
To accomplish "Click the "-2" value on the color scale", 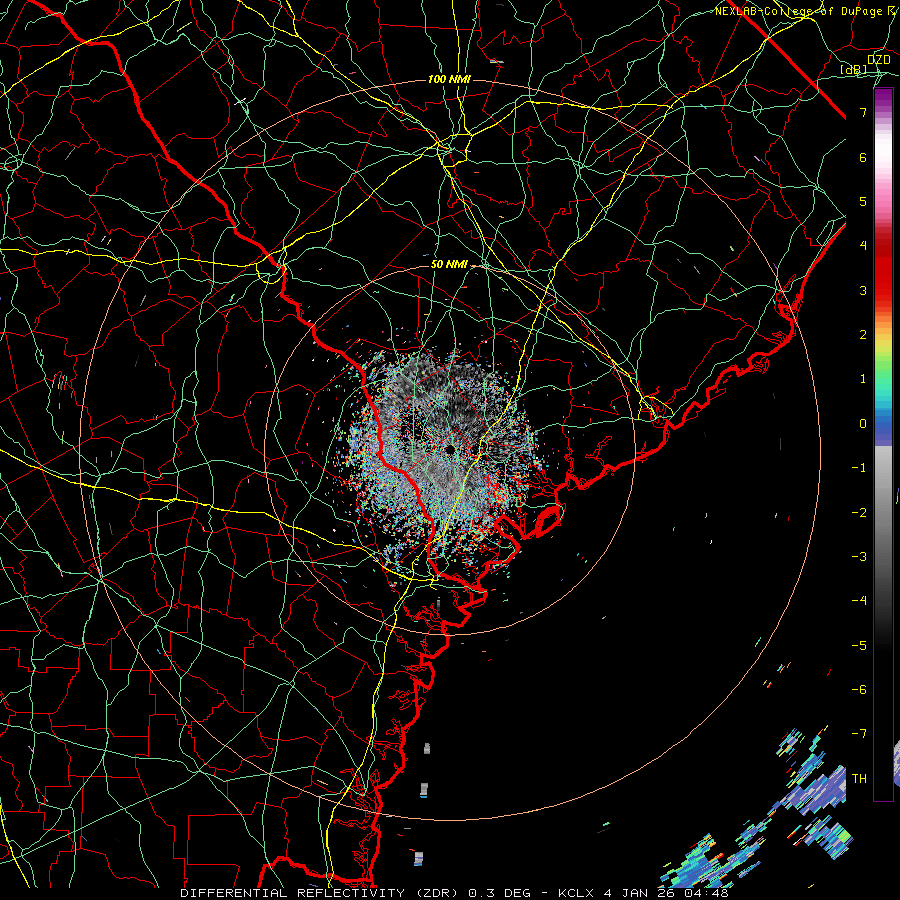I will click(x=859, y=513).
